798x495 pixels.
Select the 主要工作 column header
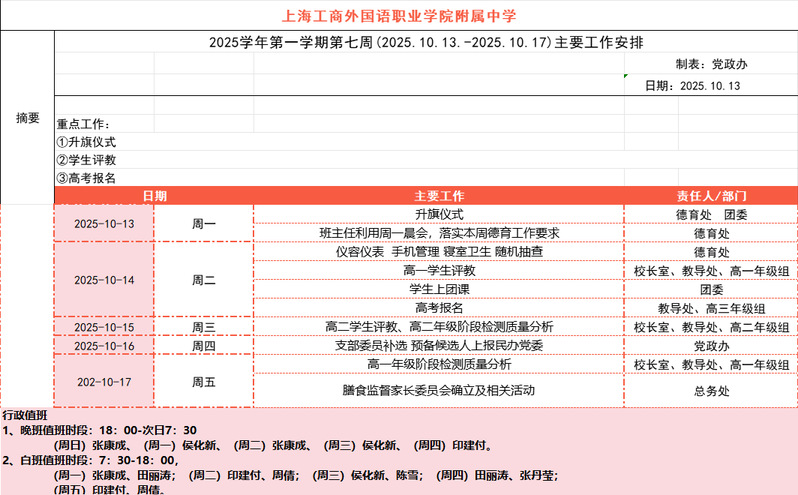click(x=439, y=196)
